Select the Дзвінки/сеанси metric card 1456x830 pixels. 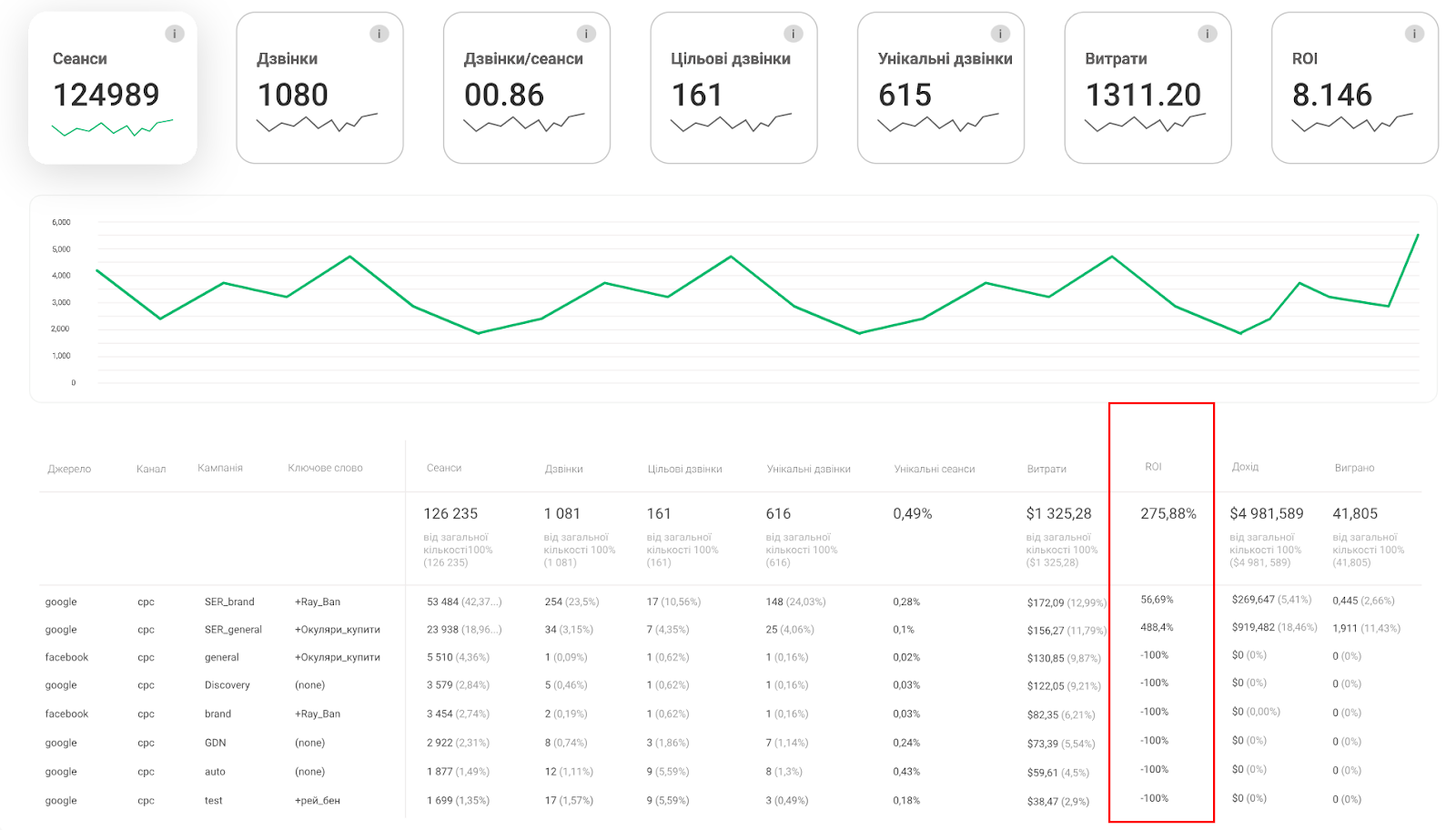pos(527,88)
